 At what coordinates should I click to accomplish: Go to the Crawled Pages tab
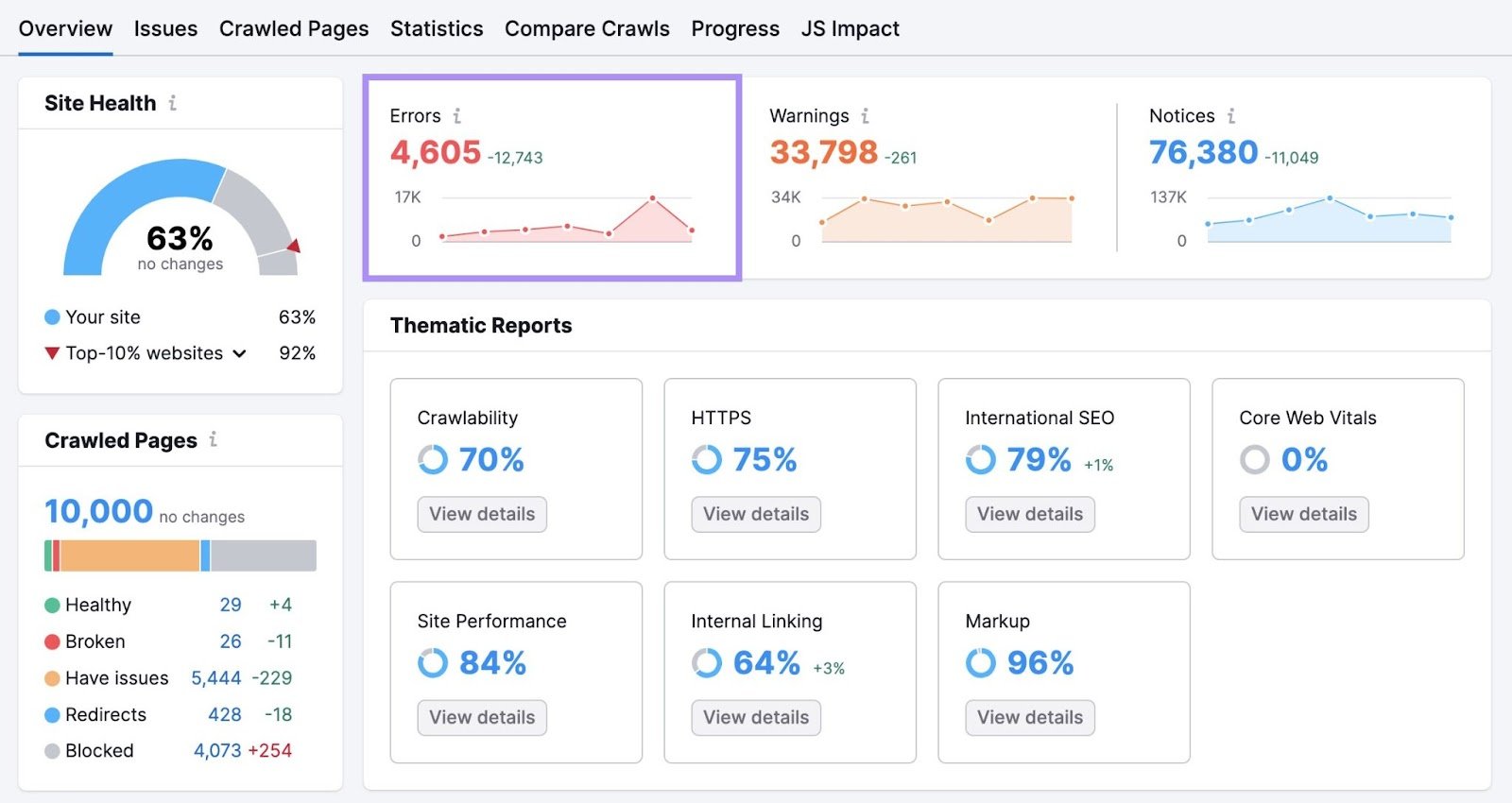294,28
